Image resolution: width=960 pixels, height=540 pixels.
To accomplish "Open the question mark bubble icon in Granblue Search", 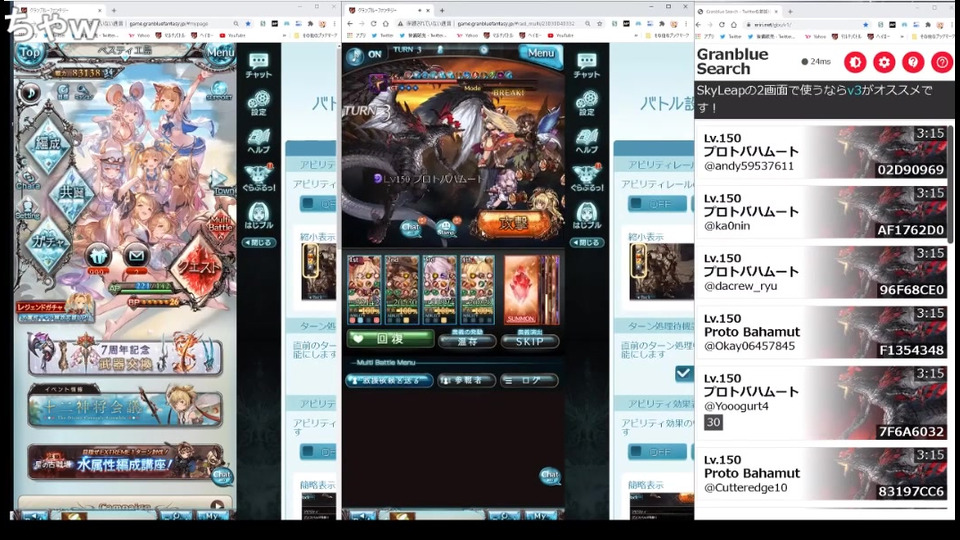I will pyautogui.click(x=913, y=62).
